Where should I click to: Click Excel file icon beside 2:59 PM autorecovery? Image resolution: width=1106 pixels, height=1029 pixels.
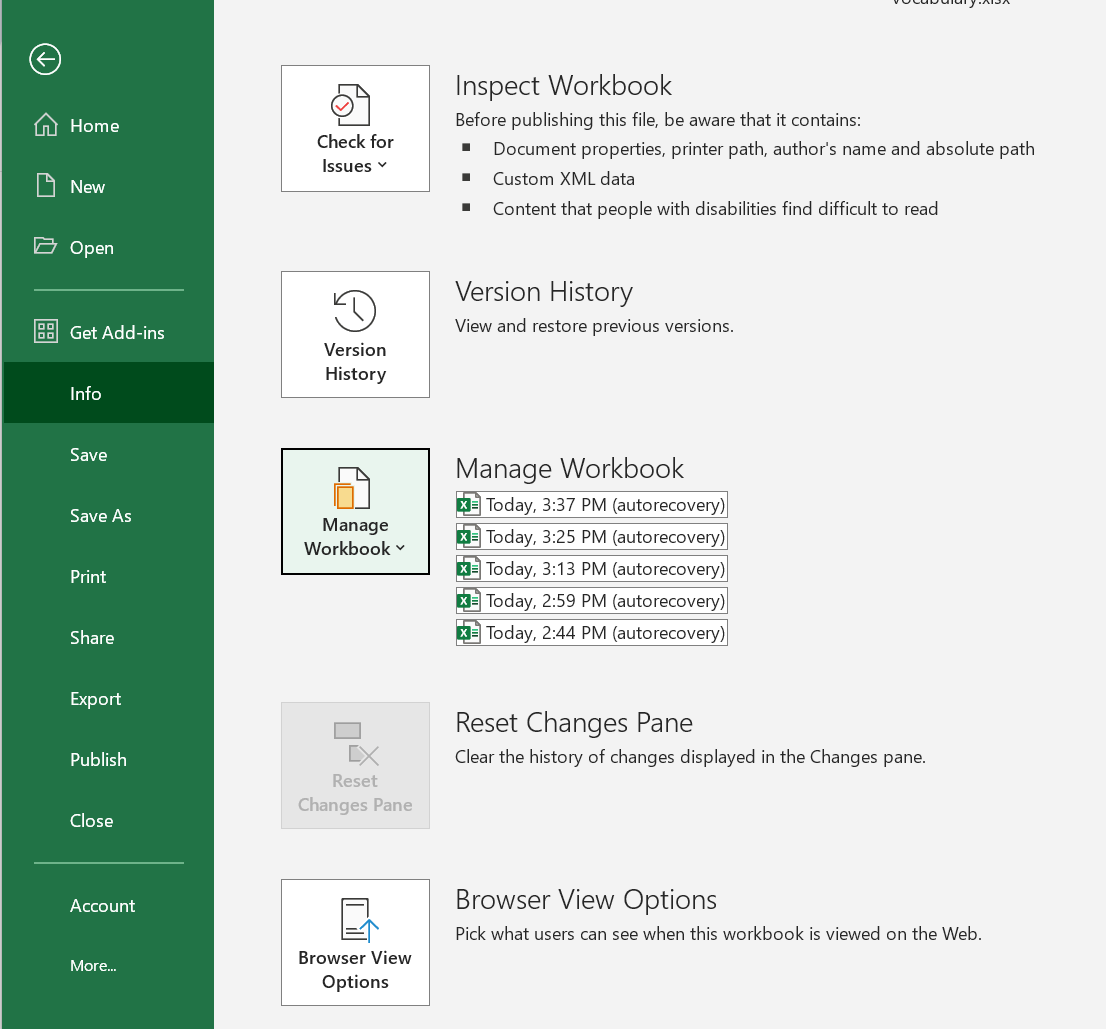(x=468, y=601)
